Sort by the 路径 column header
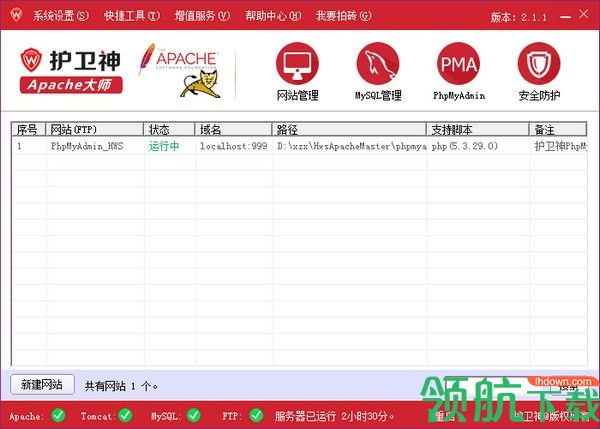Screen dimensions: 600x429 click(349, 129)
